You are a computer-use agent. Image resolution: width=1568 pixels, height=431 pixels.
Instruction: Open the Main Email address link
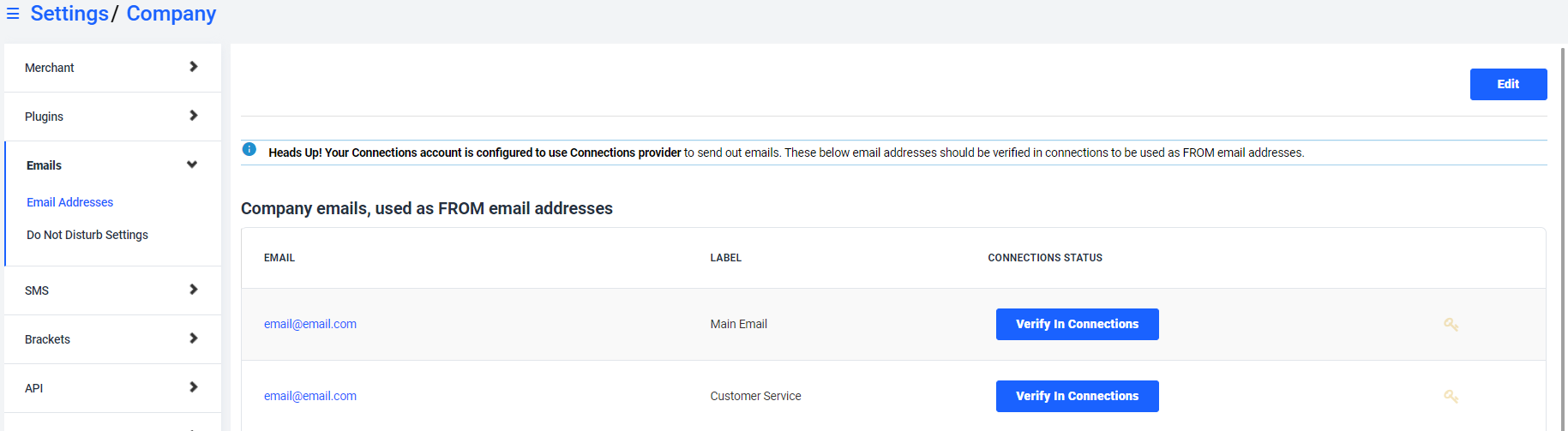(310, 324)
